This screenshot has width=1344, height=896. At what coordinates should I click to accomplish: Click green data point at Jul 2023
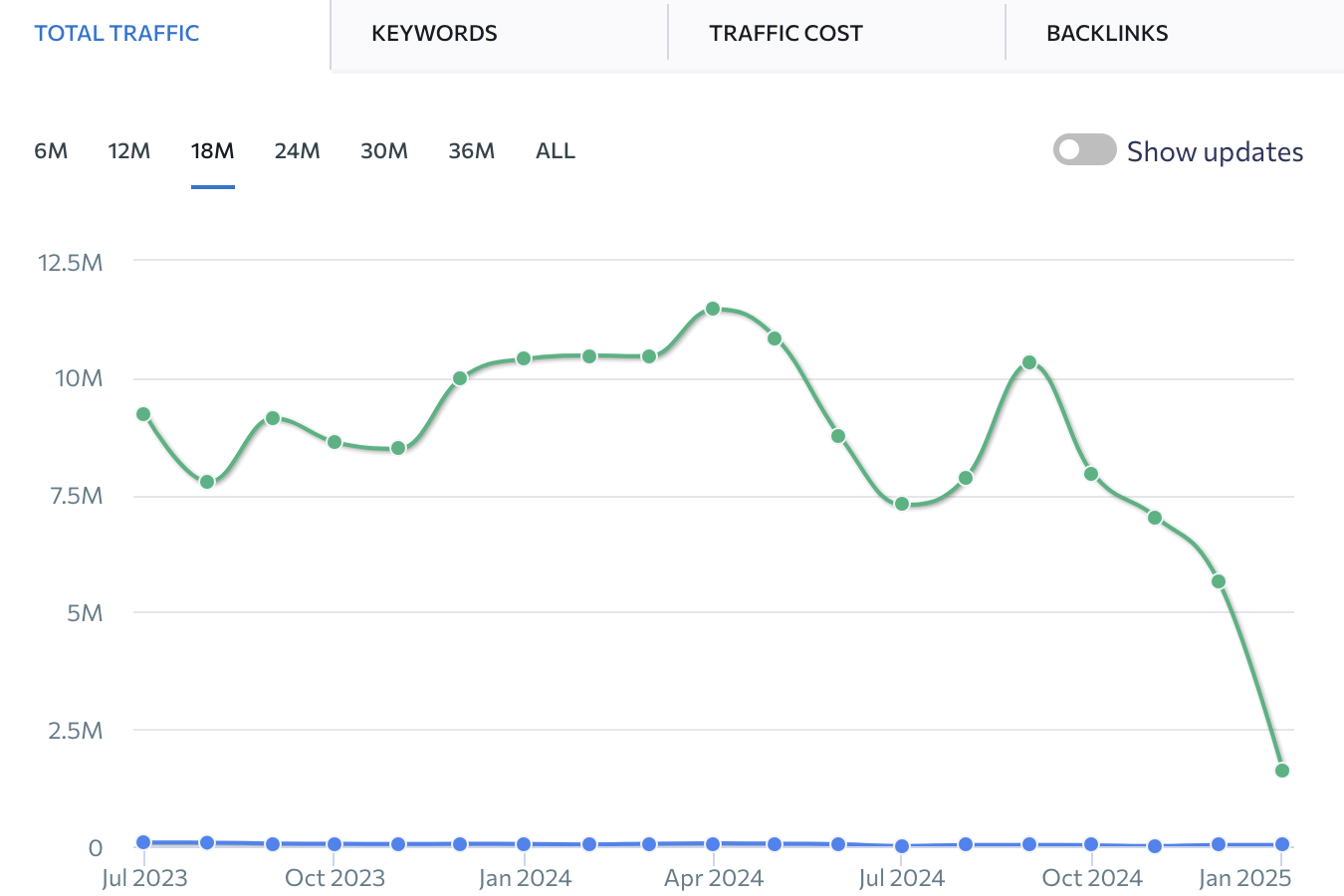[143, 414]
